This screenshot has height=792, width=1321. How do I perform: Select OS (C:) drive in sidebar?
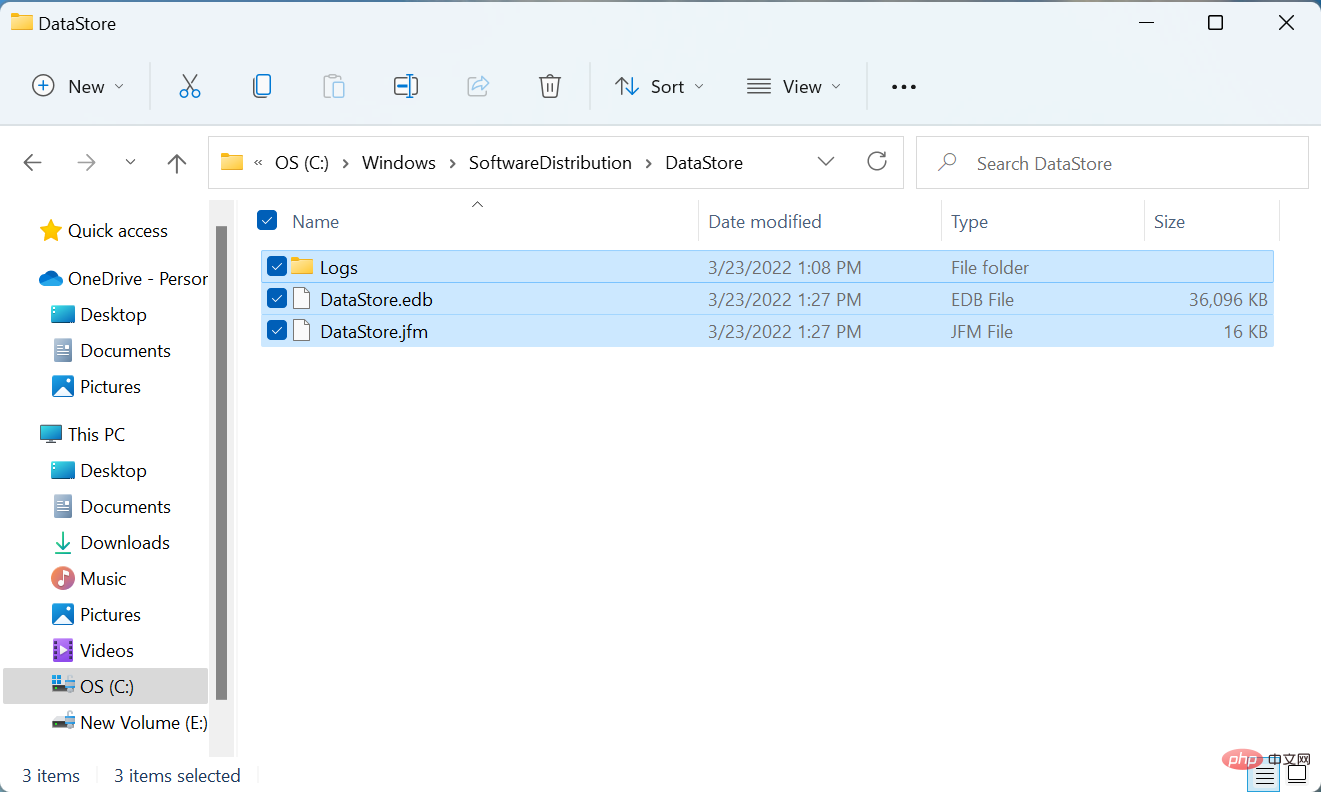tap(105, 687)
